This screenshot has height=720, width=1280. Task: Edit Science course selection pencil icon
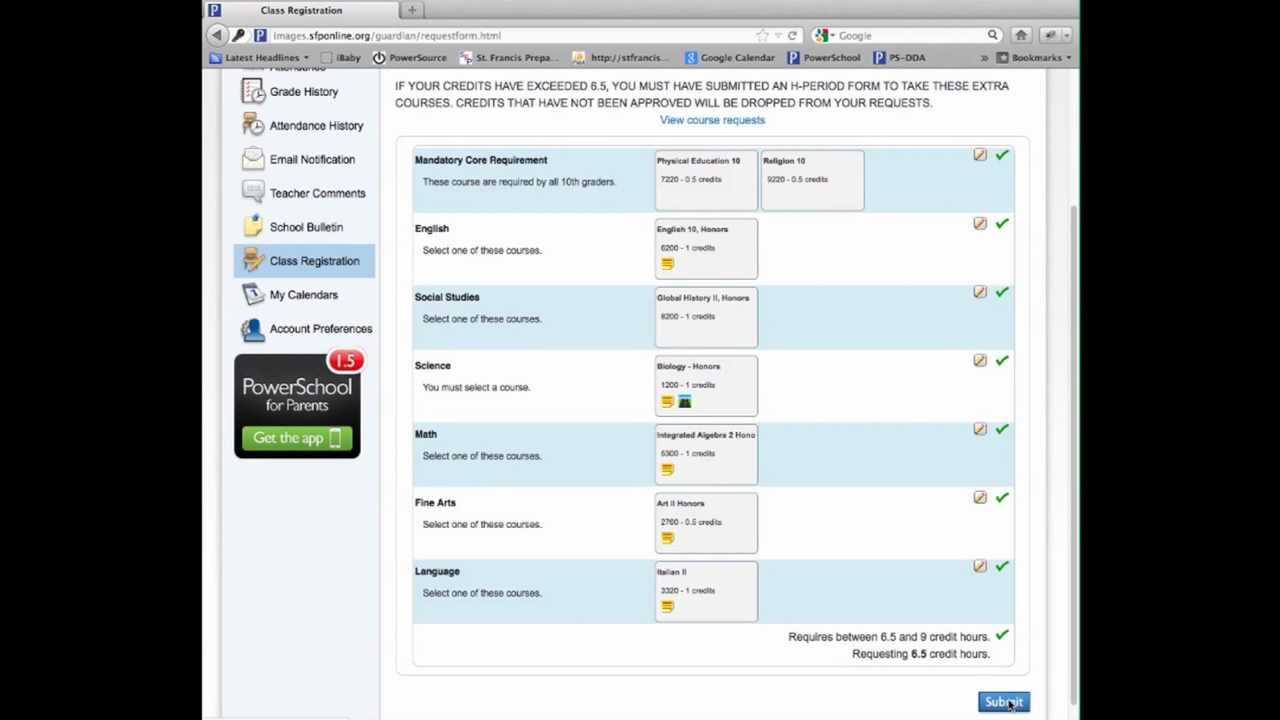coord(980,360)
